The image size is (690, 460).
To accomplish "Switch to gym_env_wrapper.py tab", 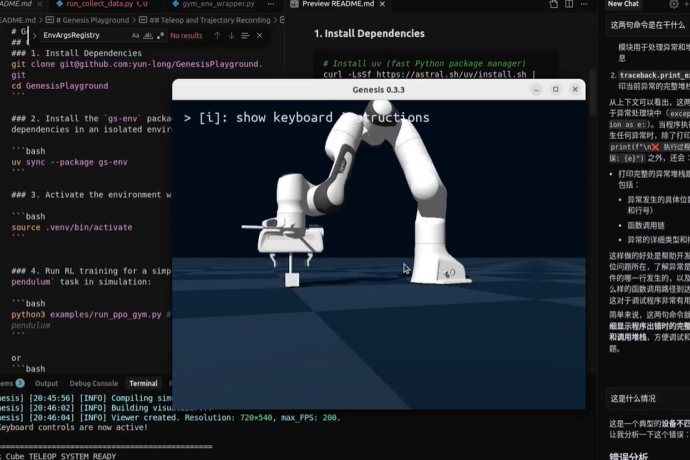I will point(213,4).
